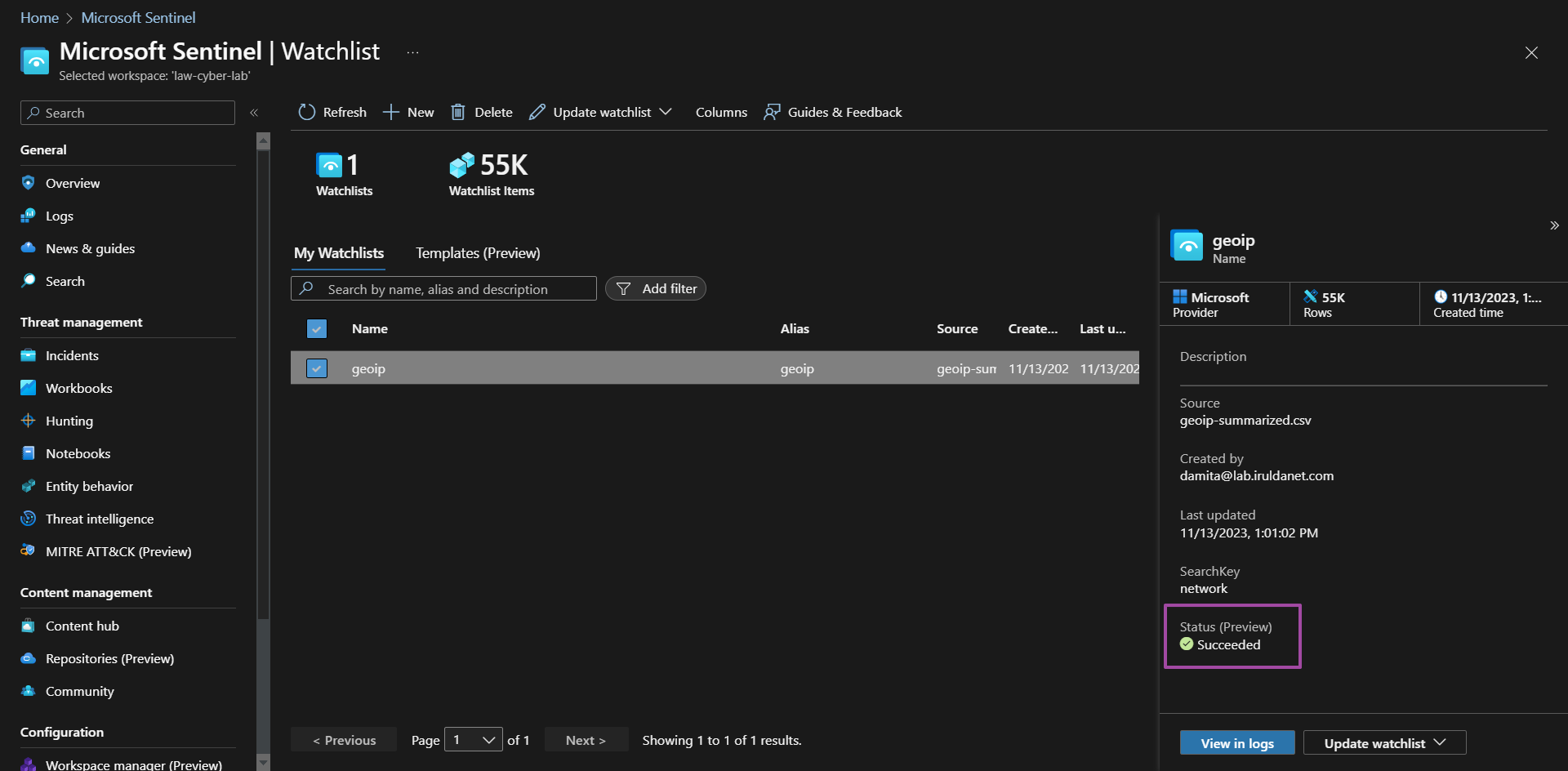Switch to My Watchlists tab
Image resolution: width=1568 pixels, height=771 pixels.
tap(339, 253)
